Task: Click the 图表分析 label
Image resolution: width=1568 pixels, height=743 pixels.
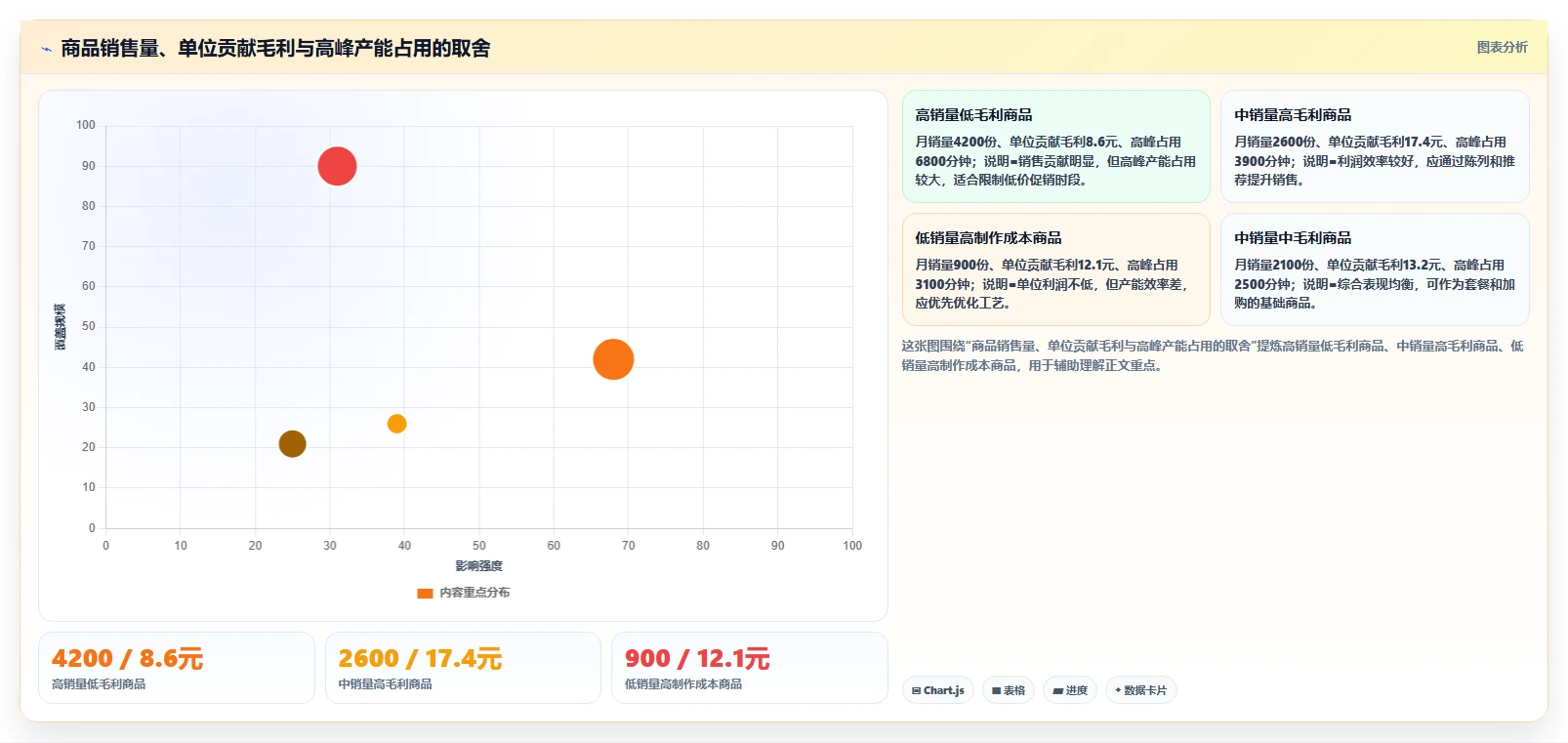Action: point(1502,47)
